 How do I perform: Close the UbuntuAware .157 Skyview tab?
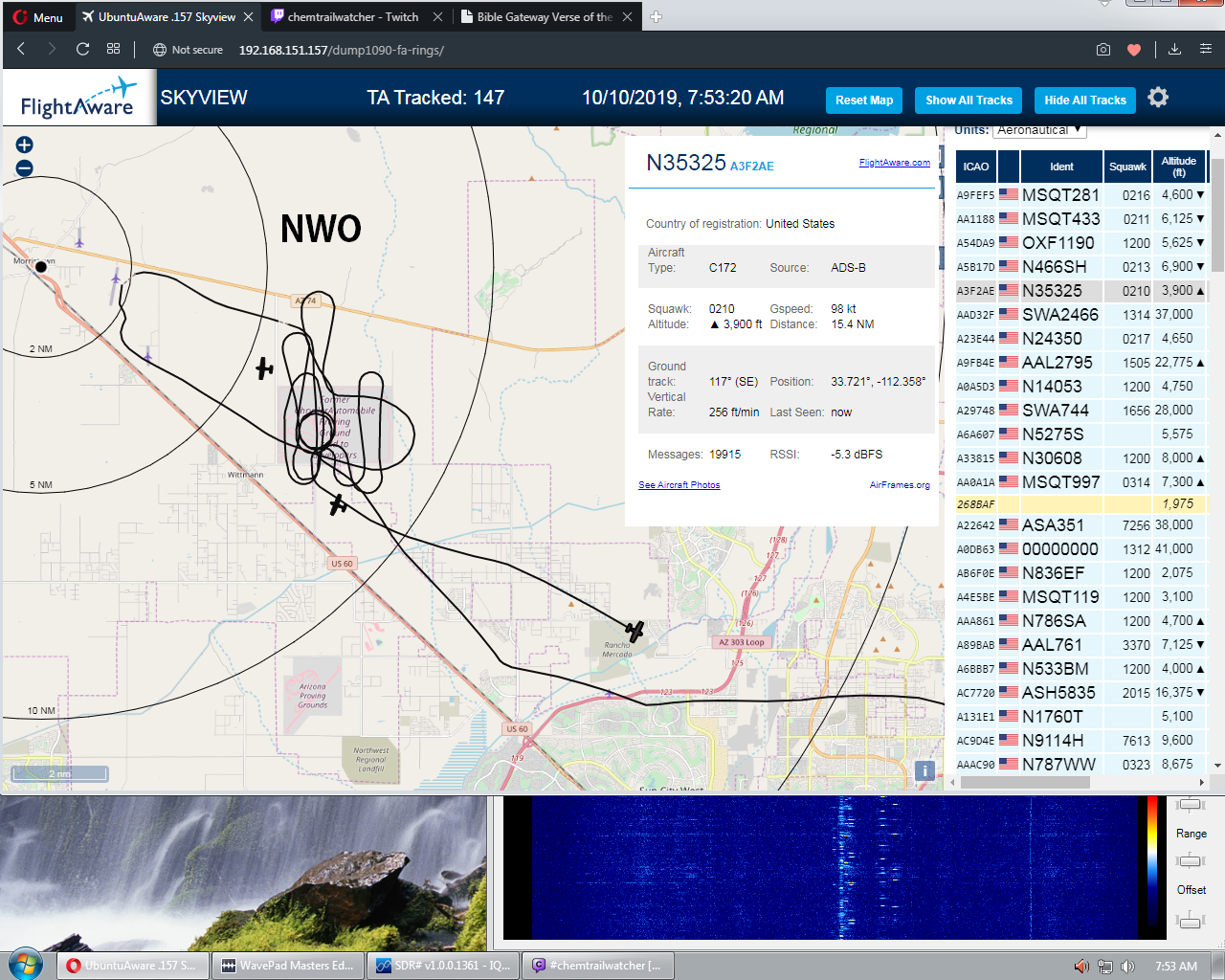(248, 17)
